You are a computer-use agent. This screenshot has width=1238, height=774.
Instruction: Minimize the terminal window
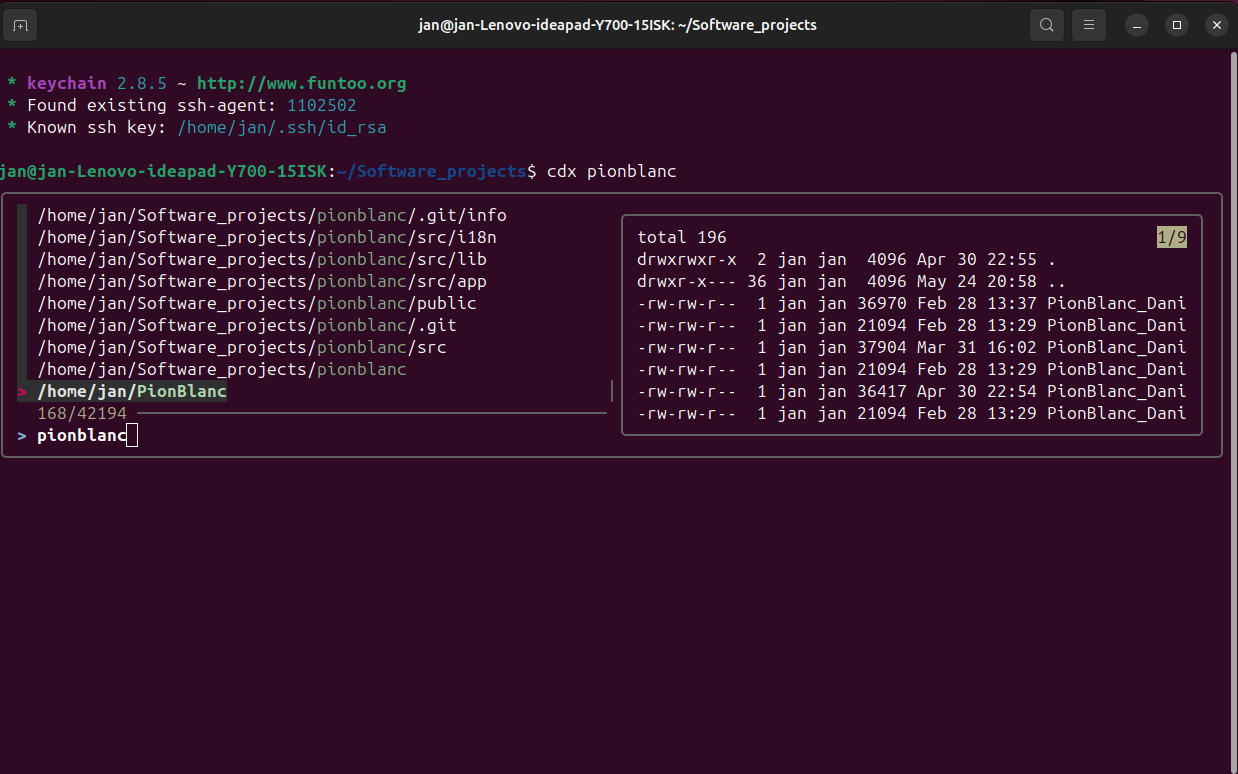(x=1137, y=25)
